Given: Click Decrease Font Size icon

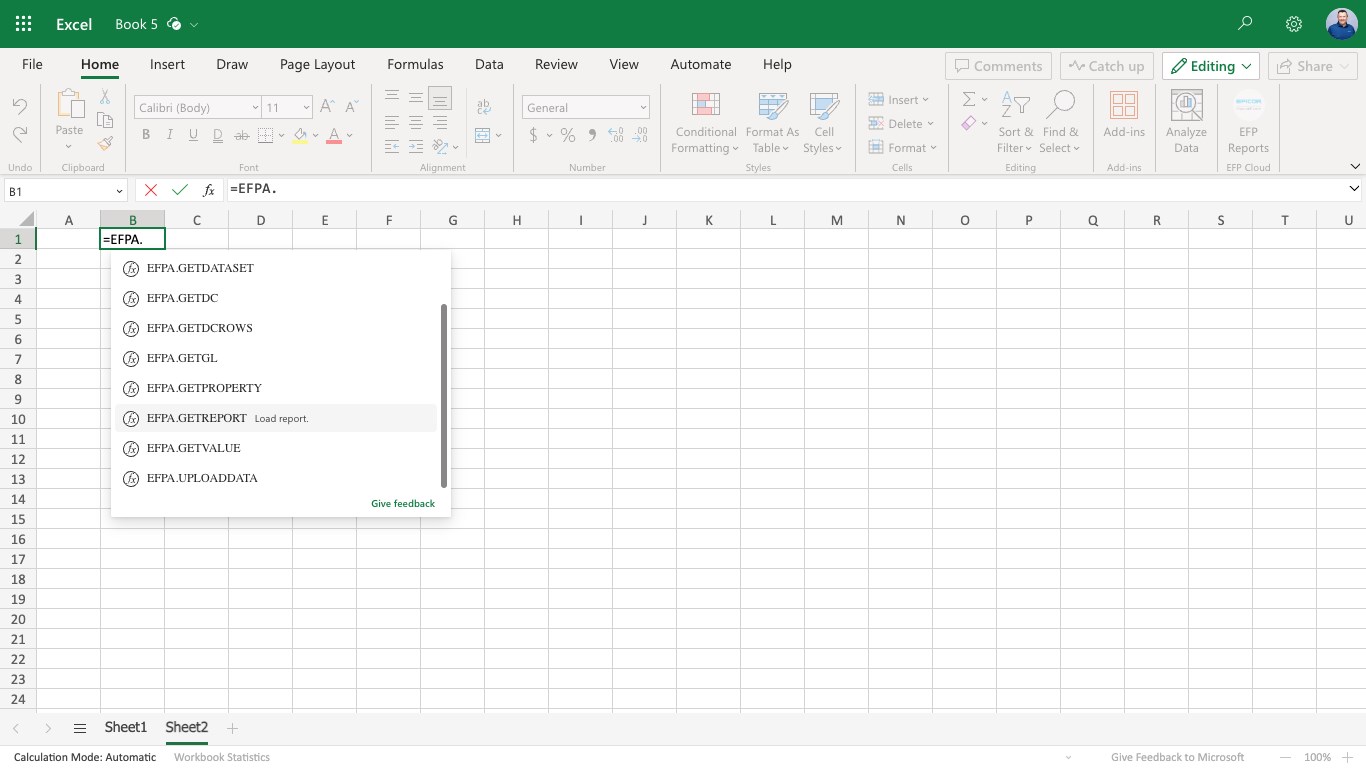Looking at the screenshot, I should [351, 107].
